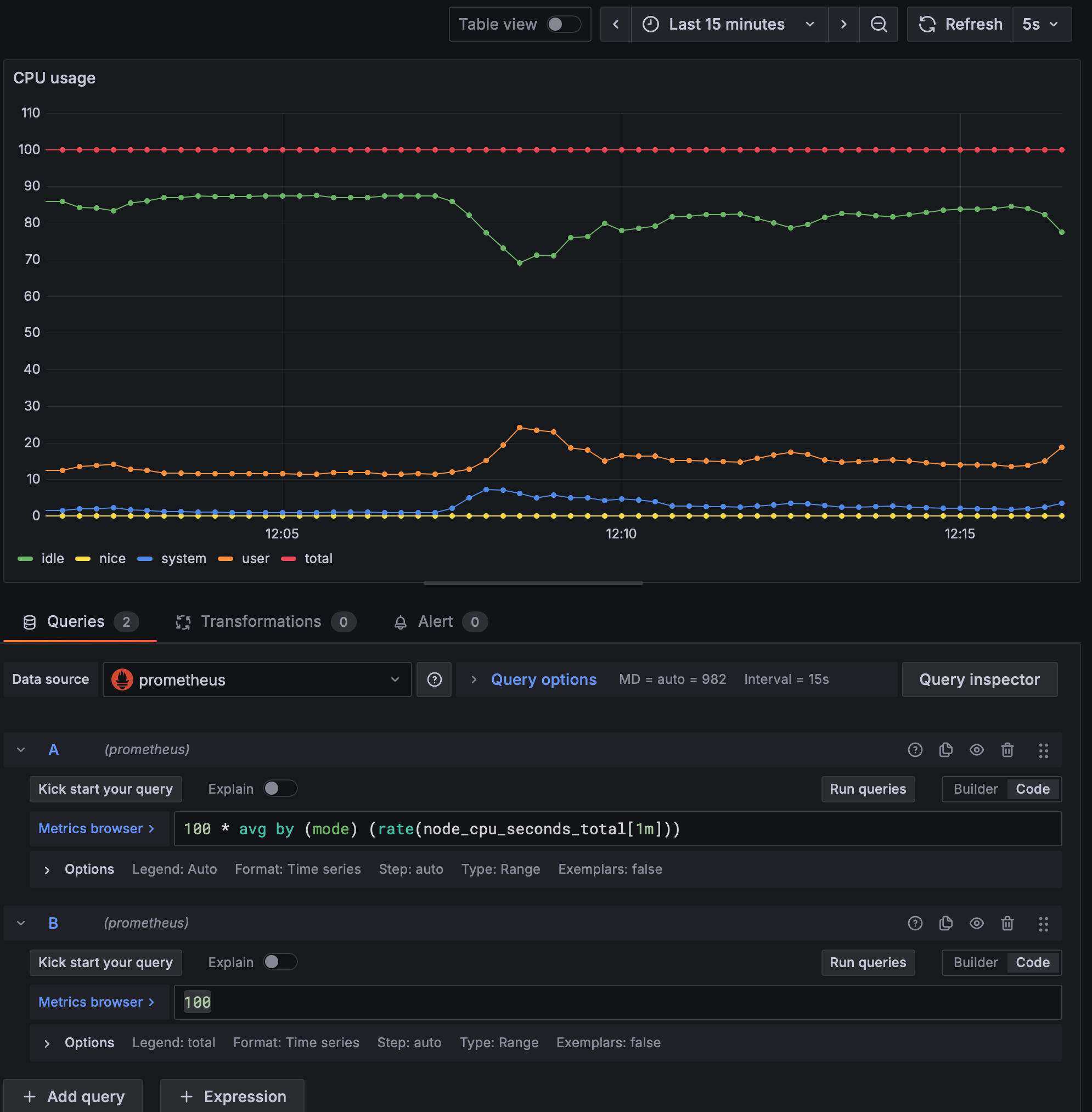1092x1112 pixels.
Task: Click the zoom out time range magnifier icon
Action: point(879,24)
